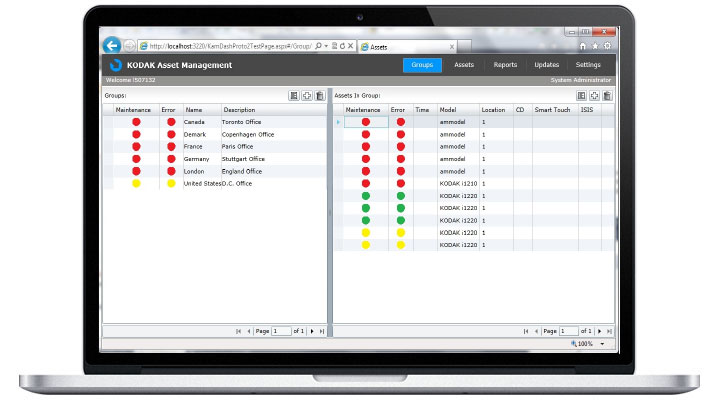Image resolution: width=720 pixels, height=400 pixels.
Task: Open address bar autocomplete dropdown arrow
Action: 326,46
